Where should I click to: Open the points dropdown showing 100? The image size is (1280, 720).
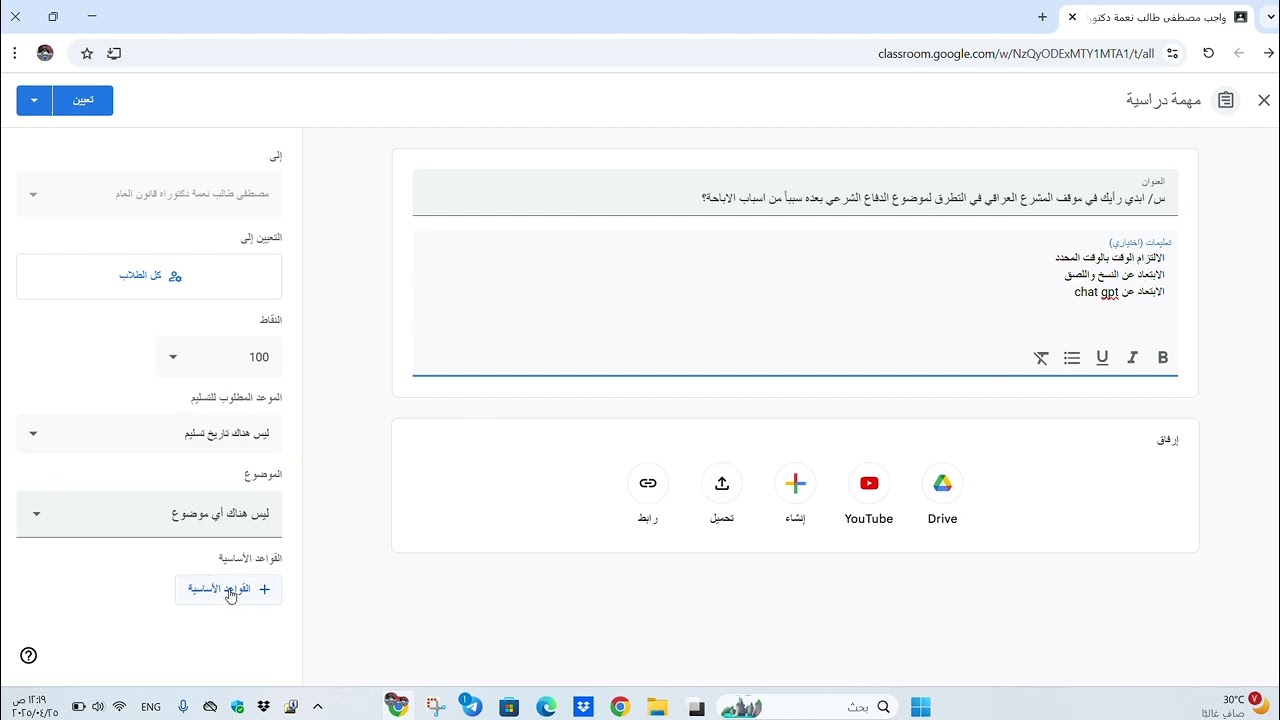pyautogui.click(x=219, y=357)
